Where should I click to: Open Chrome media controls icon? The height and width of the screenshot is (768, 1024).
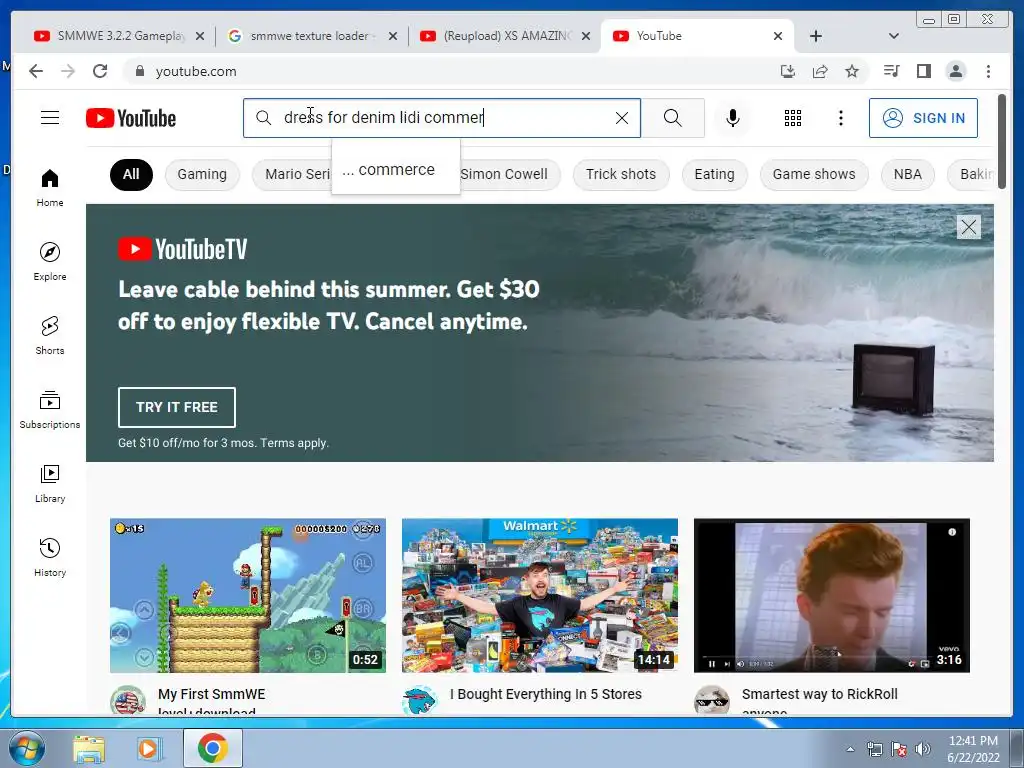(891, 71)
